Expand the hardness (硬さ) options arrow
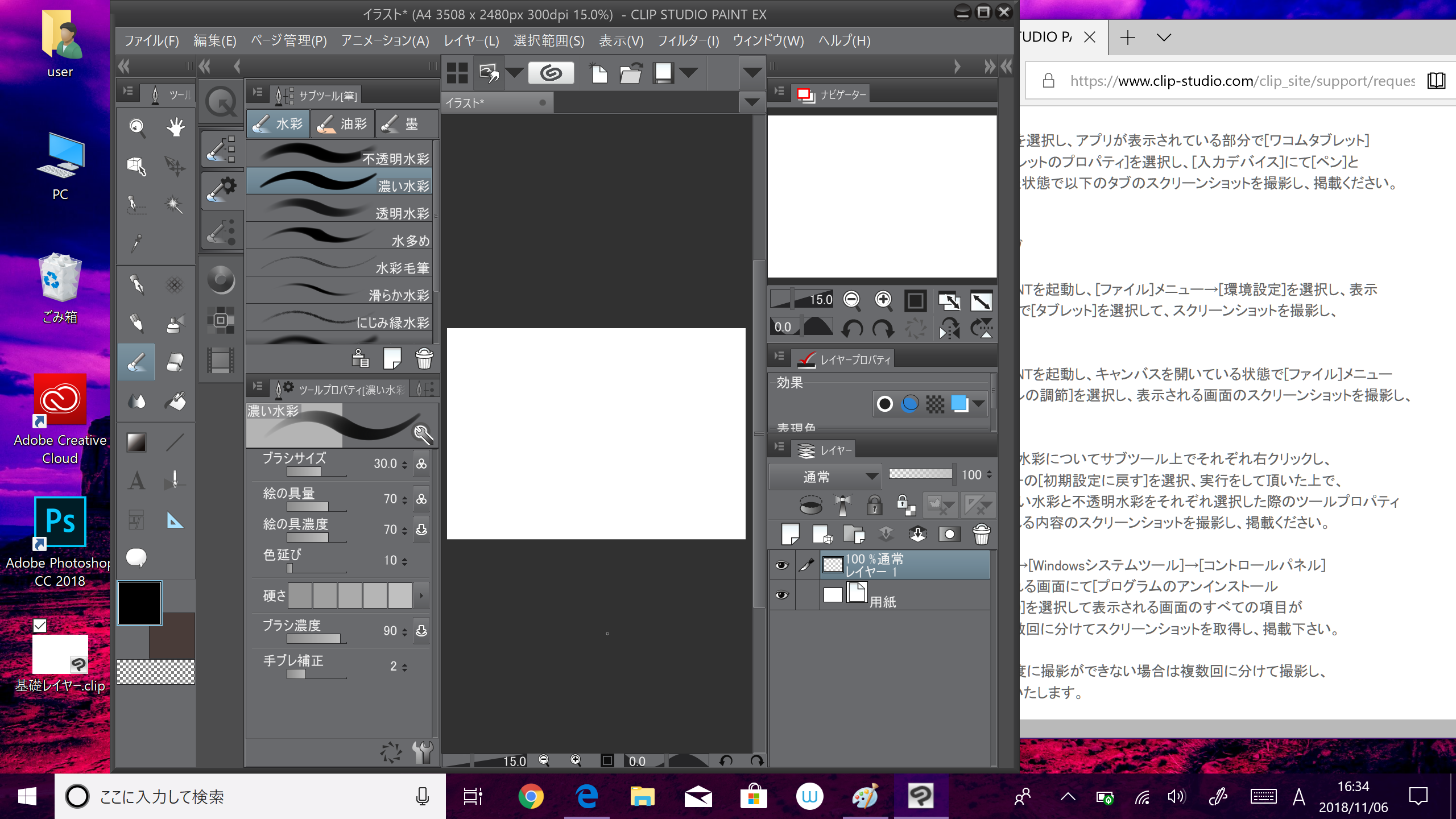 421,595
